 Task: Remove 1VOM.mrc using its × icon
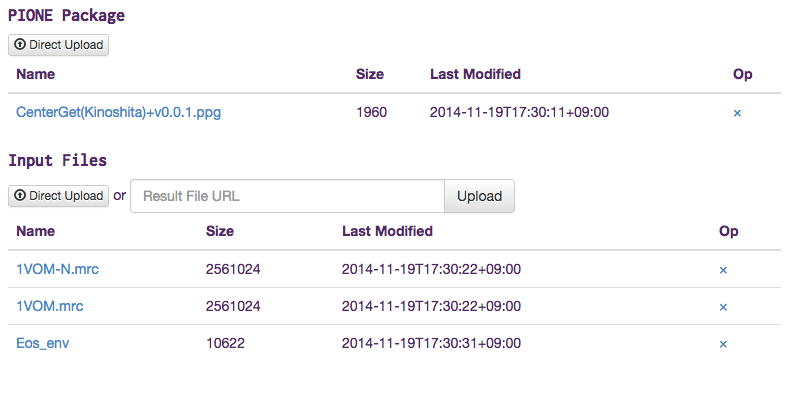[723, 307]
